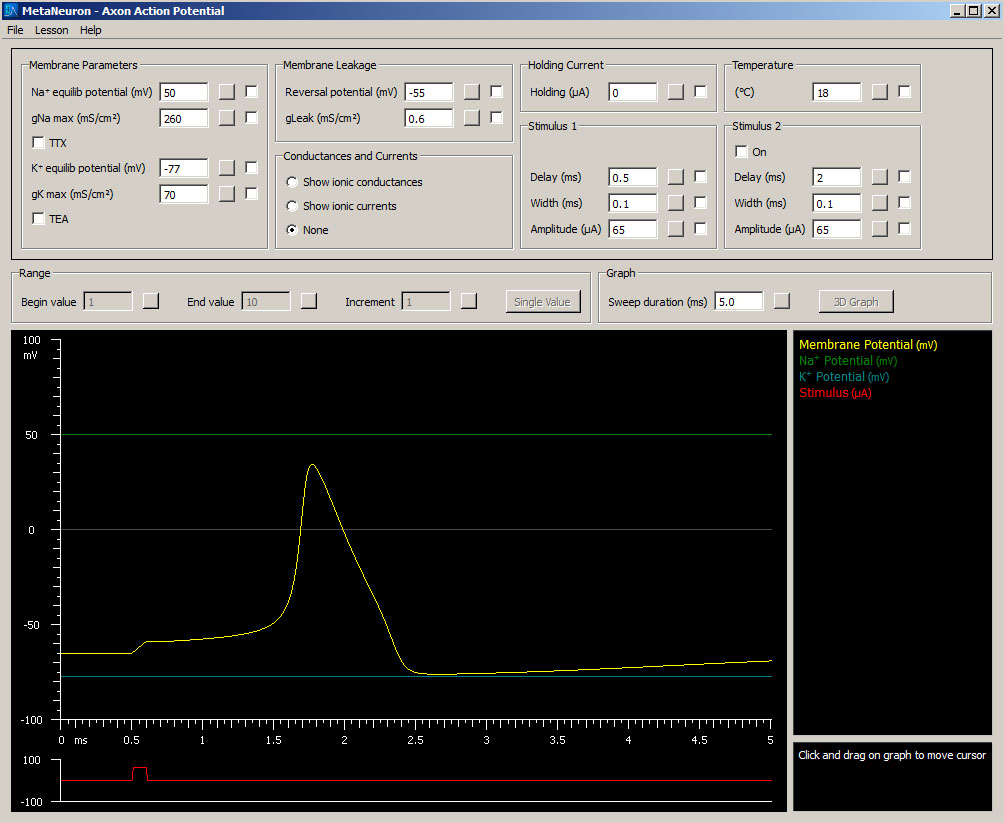The width and height of the screenshot is (1004, 823).
Task: Tick checkbox in Stimulus 1 Amplitude row
Action: 700,228
